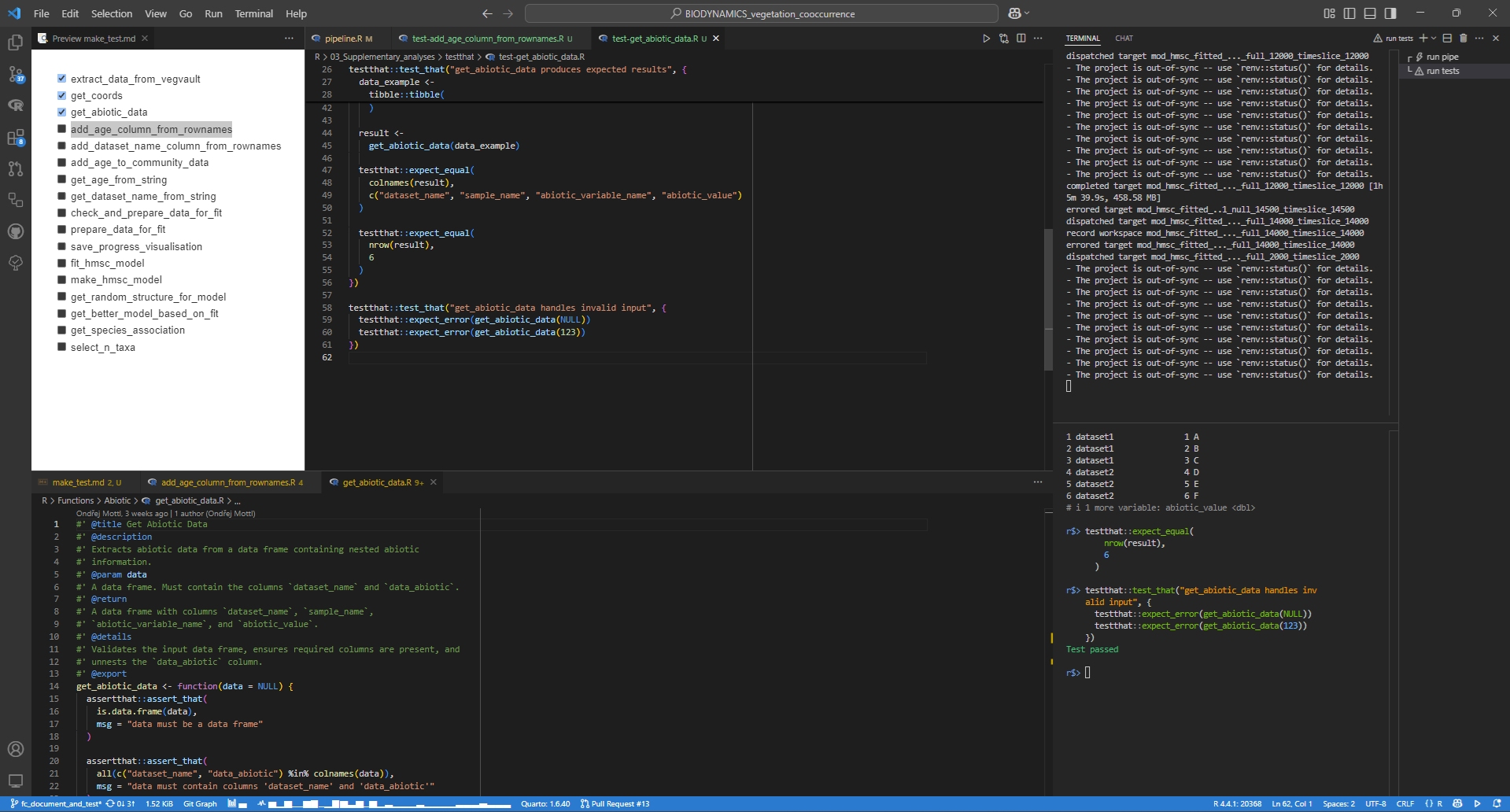Open Accounts menu in activity bar

[16, 749]
